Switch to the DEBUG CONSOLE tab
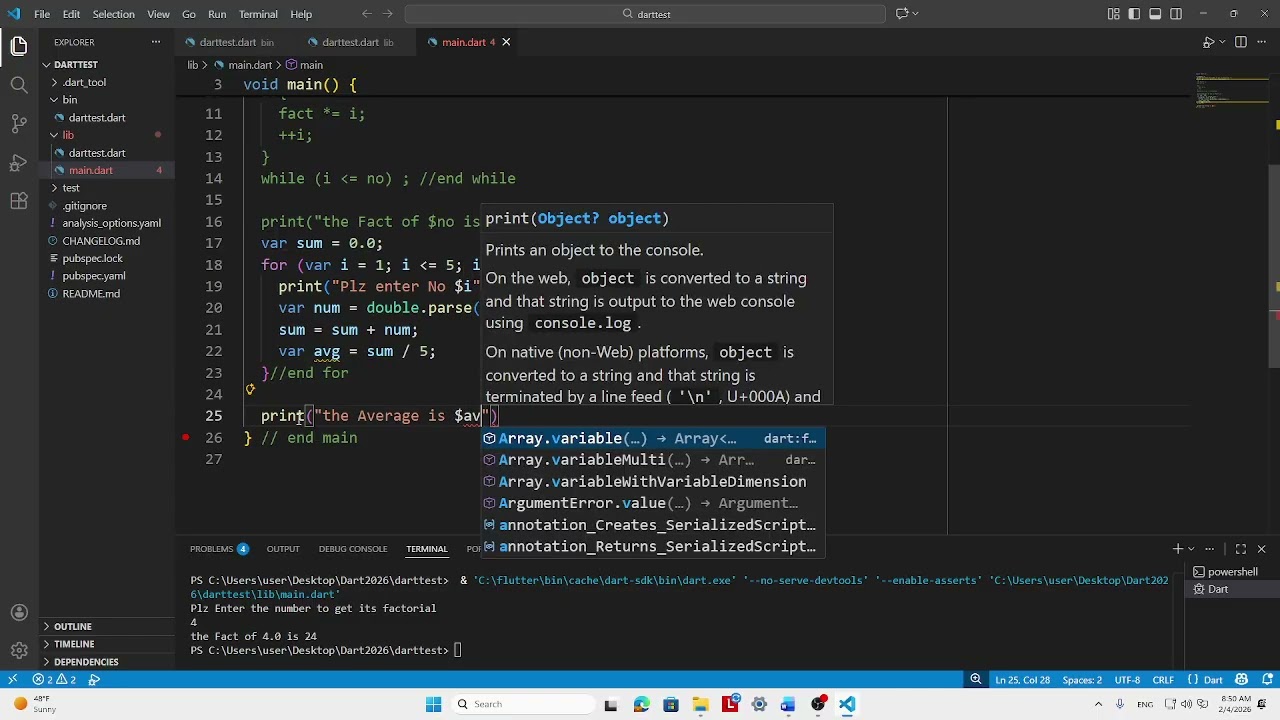 pos(353,549)
